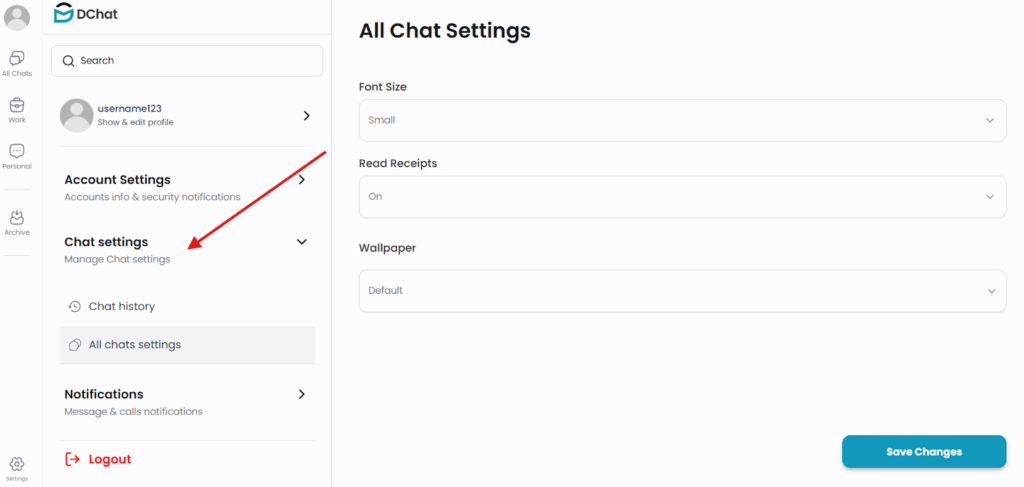Image resolution: width=1024 pixels, height=487 pixels.
Task: Open Chat history menu item
Action: 122,306
